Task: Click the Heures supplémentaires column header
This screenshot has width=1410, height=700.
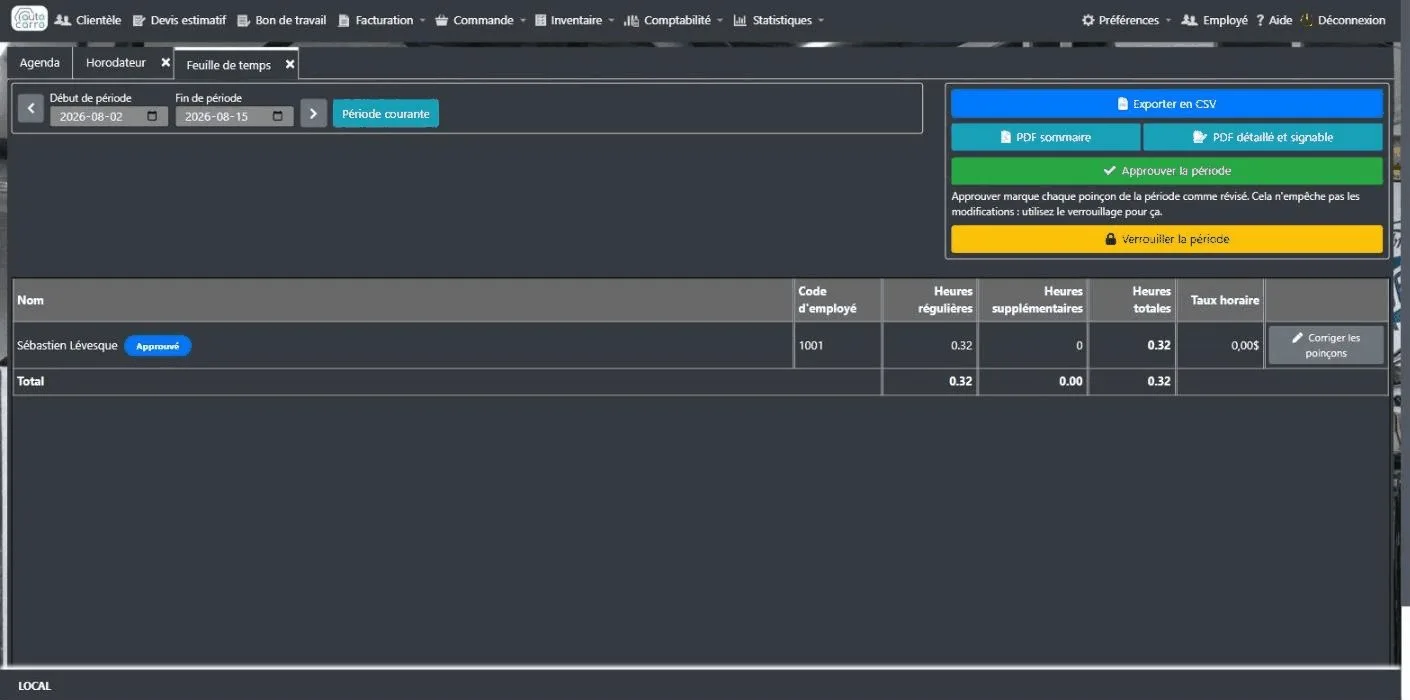Action: tap(1033, 300)
